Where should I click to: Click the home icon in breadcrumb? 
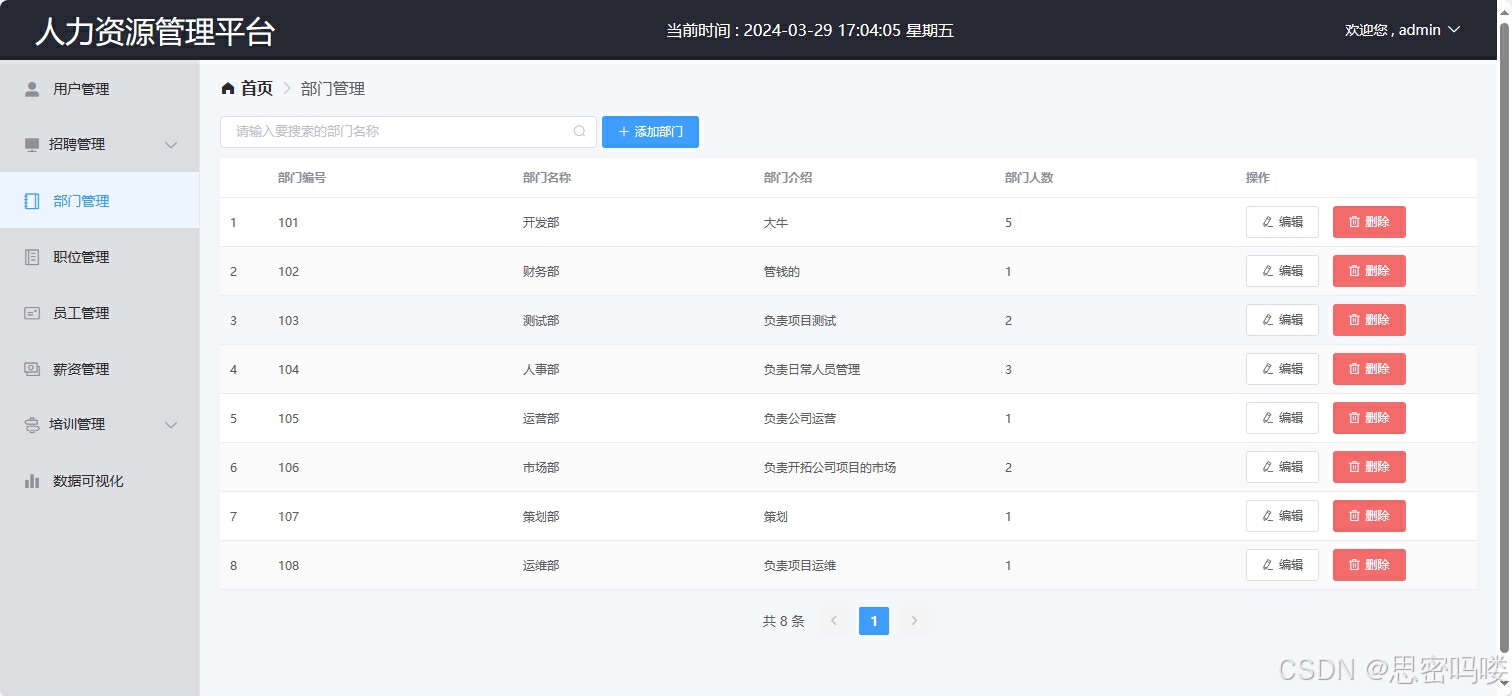228,89
